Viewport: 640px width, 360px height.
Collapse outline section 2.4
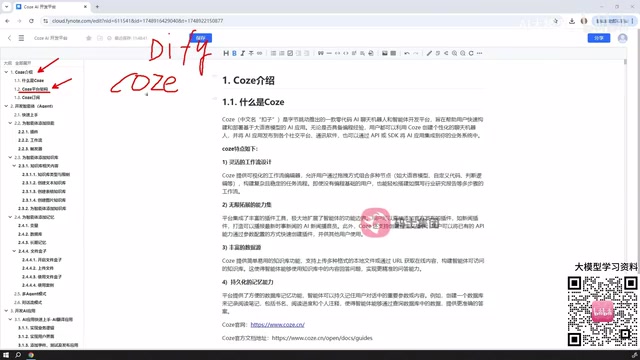tap(10, 217)
